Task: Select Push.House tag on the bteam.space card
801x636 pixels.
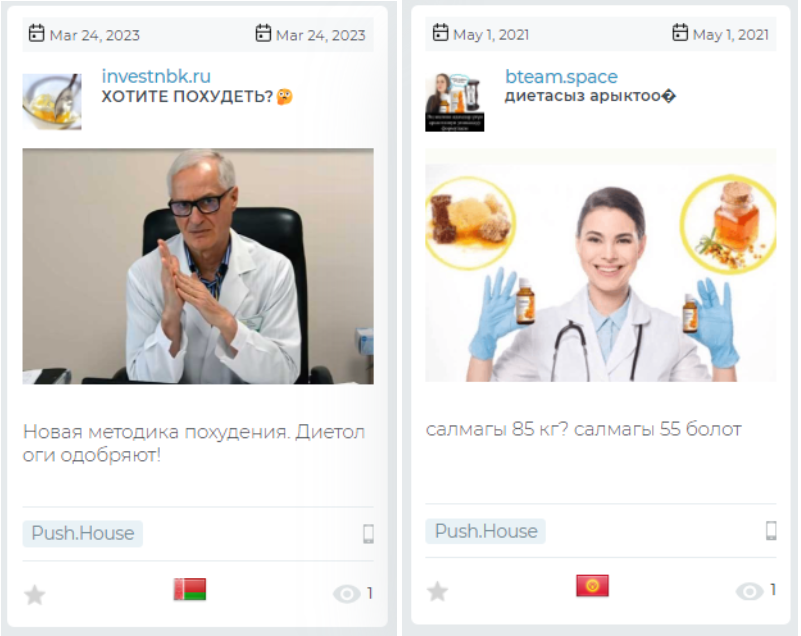Action: pyautogui.click(x=486, y=531)
